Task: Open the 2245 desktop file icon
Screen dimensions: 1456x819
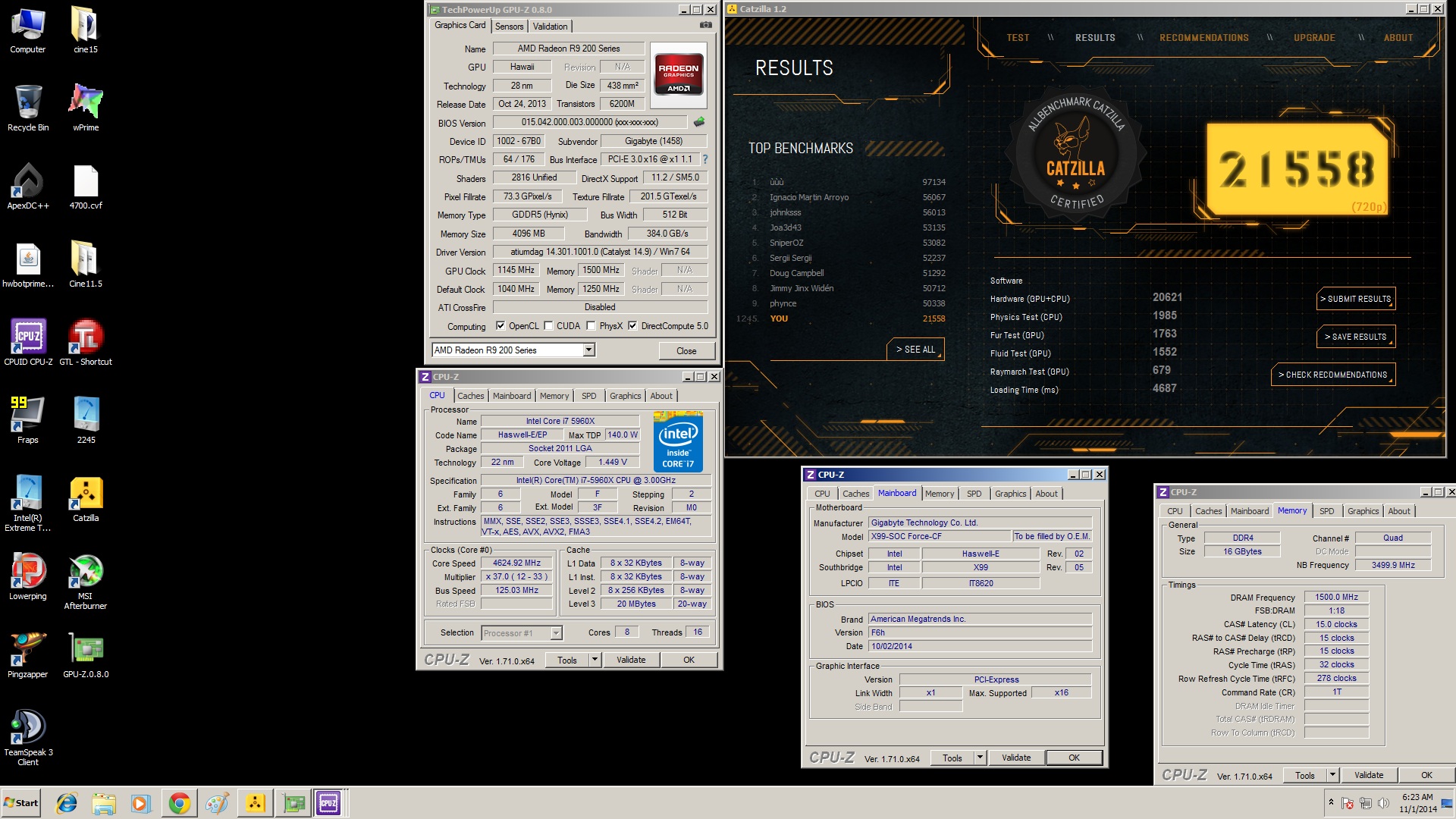Action: click(x=86, y=421)
